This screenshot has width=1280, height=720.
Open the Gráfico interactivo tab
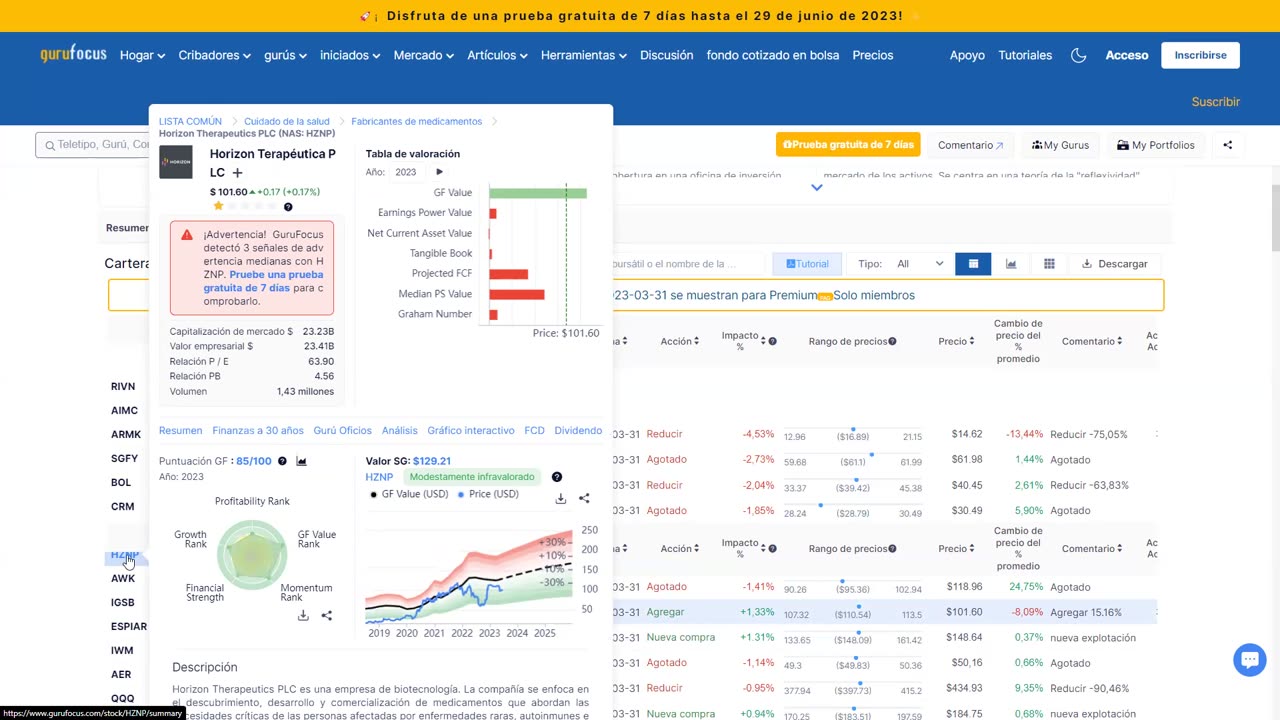[x=471, y=430]
